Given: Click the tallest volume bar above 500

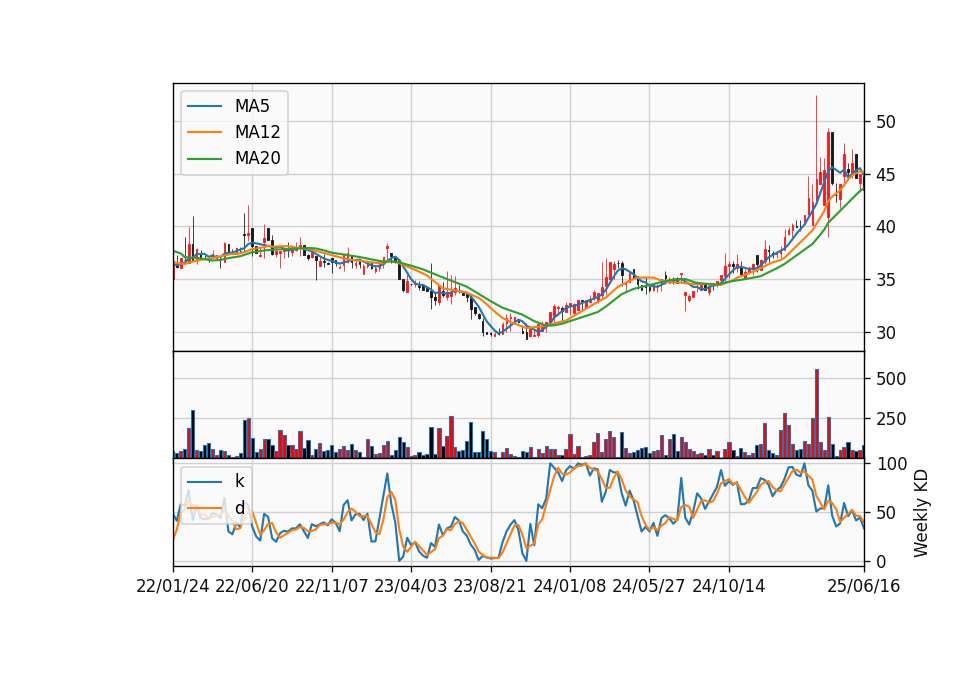Looking at the screenshot, I should point(817,413).
